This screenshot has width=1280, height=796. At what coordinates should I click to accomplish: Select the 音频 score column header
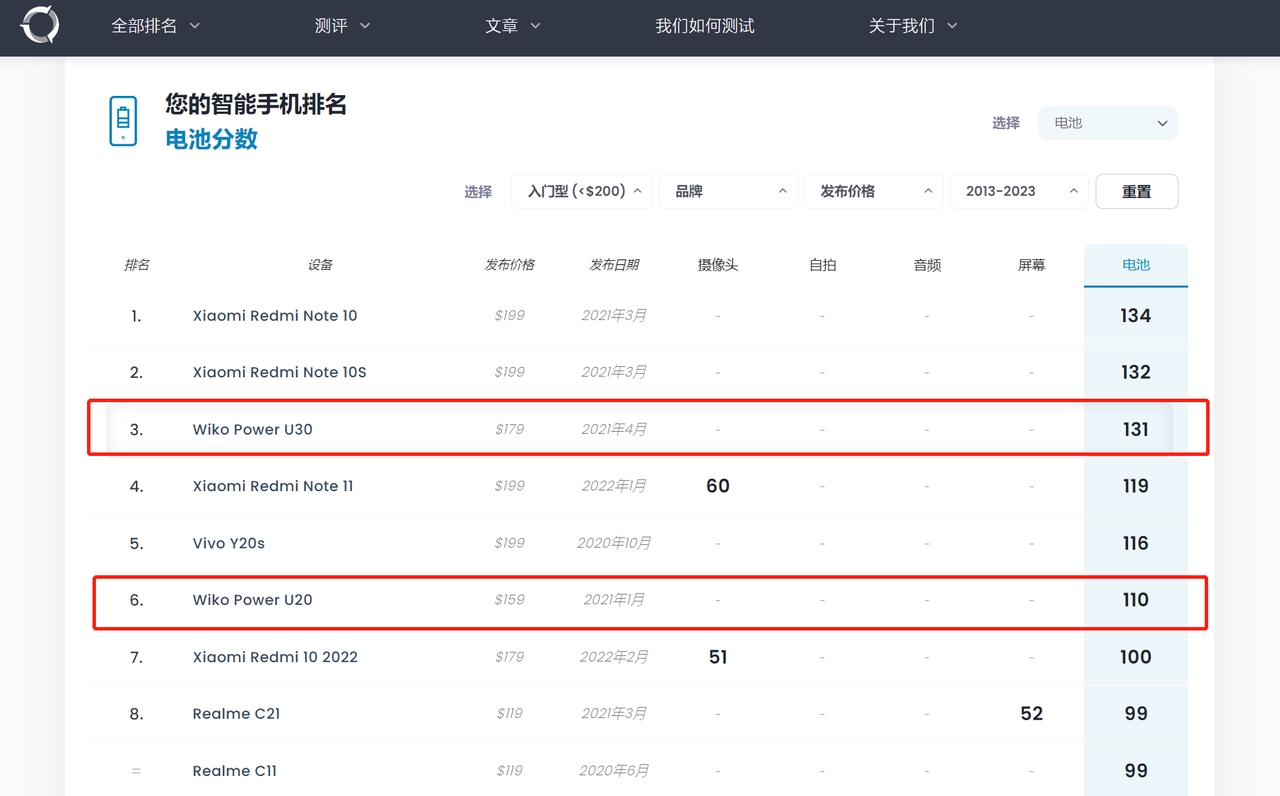tap(927, 265)
